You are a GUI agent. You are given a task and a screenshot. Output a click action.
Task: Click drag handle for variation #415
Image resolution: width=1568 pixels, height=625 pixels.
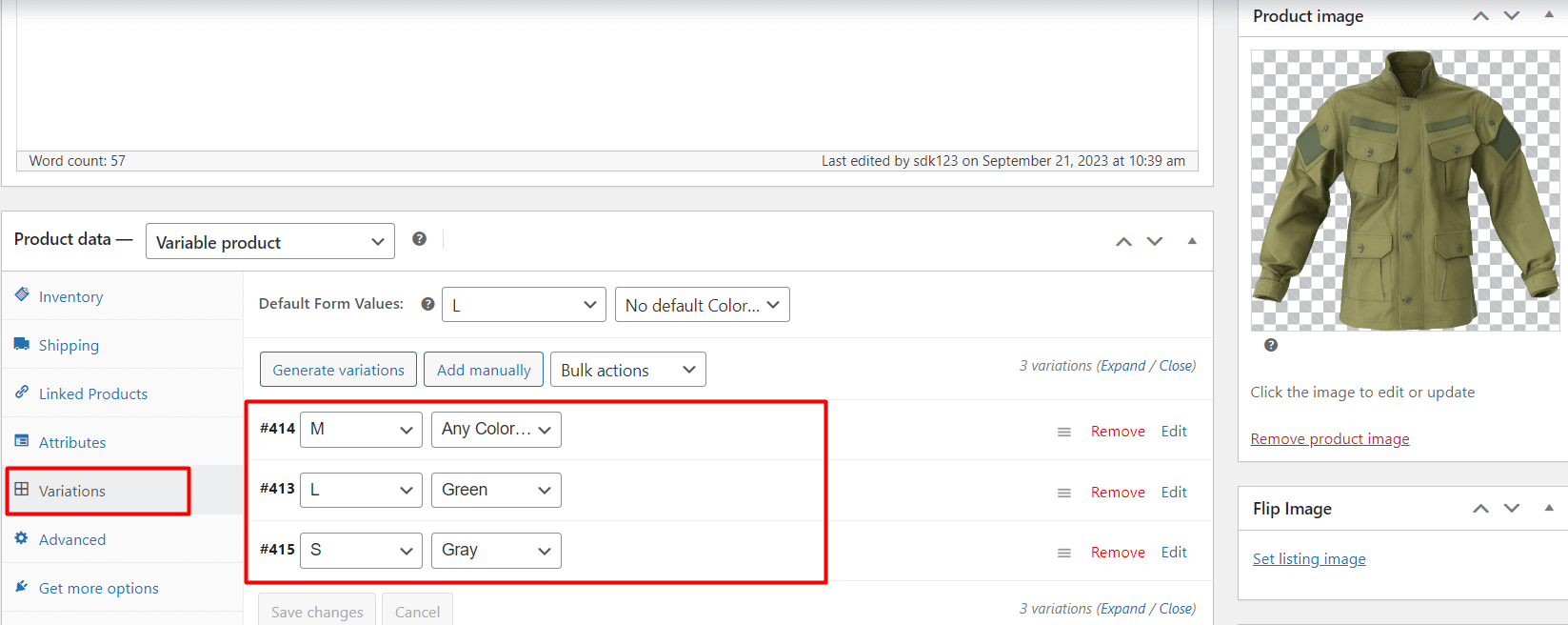pos(1064,553)
